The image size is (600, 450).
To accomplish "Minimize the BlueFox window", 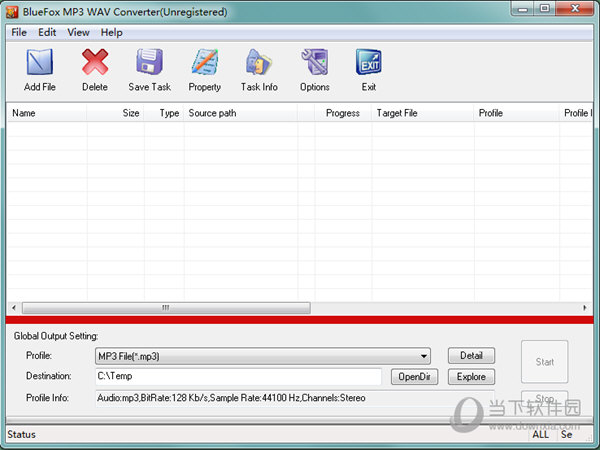I will pyautogui.click(x=523, y=9).
